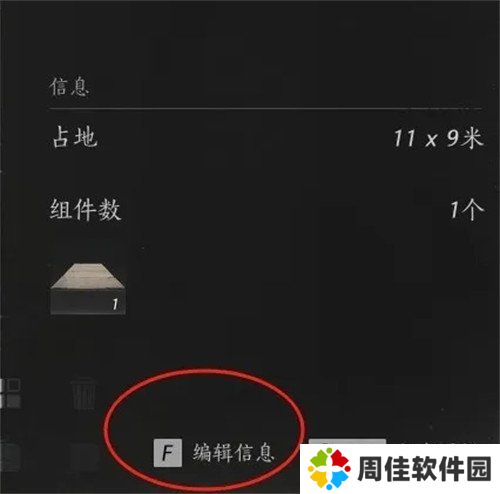This screenshot has width=500, height=494.
Task: Select the wooden floor component thumbnail
Action: click(88, 289)
